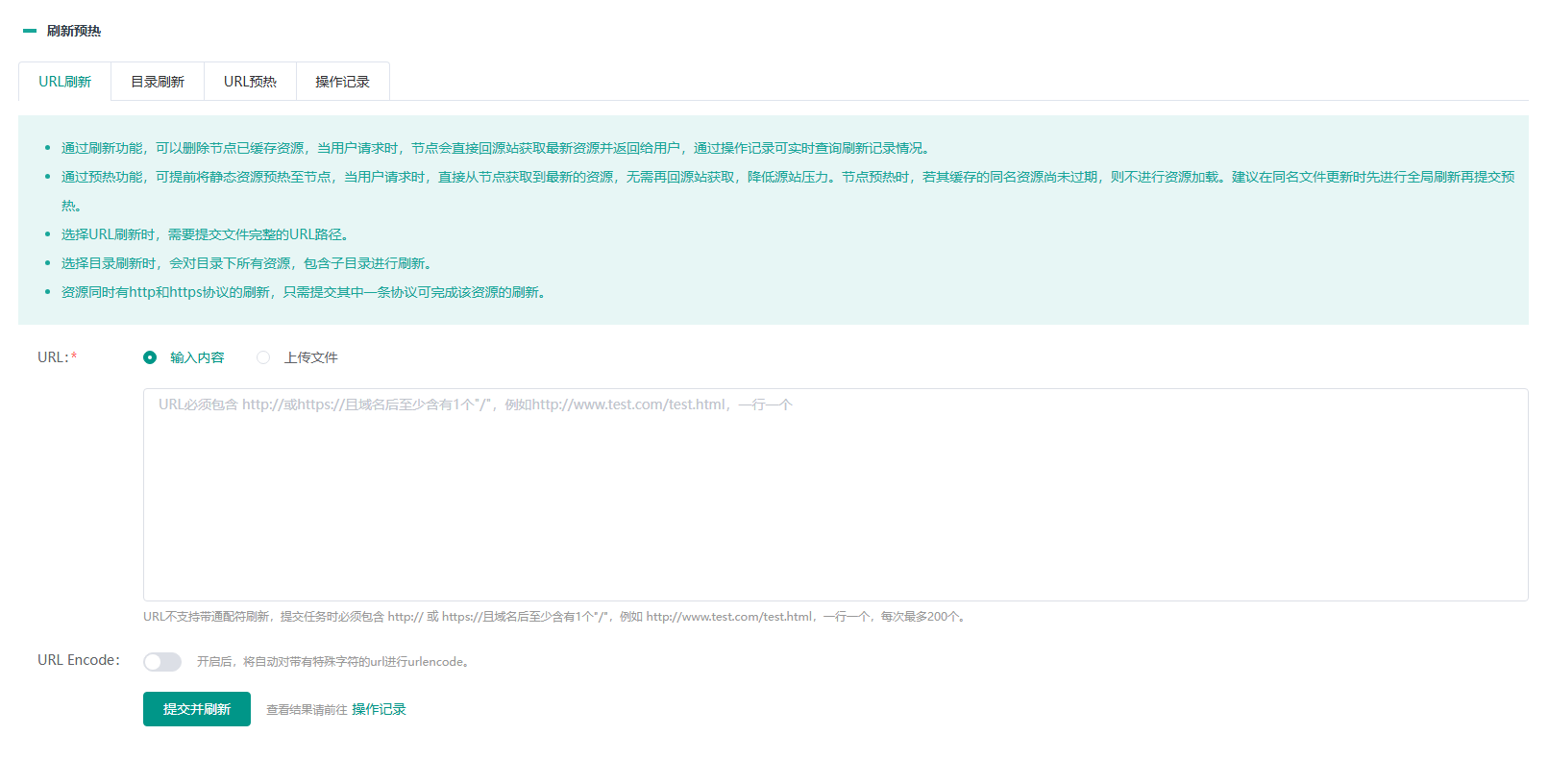Follow the 操作记录 link beside submit button
This screenshot has height=784, width=1548.
click(x=379, y=709)
